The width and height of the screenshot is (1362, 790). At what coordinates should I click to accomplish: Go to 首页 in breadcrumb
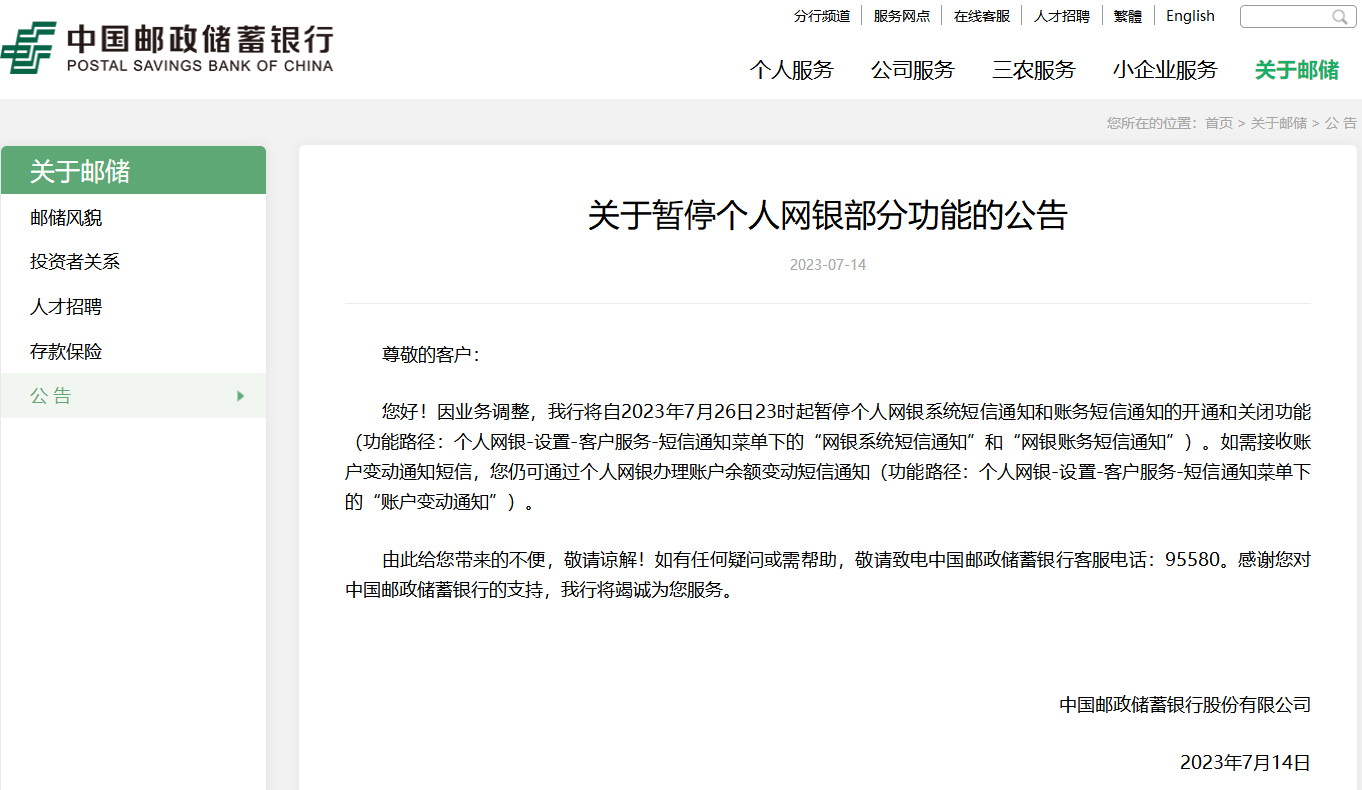(x=1219, y=123)
